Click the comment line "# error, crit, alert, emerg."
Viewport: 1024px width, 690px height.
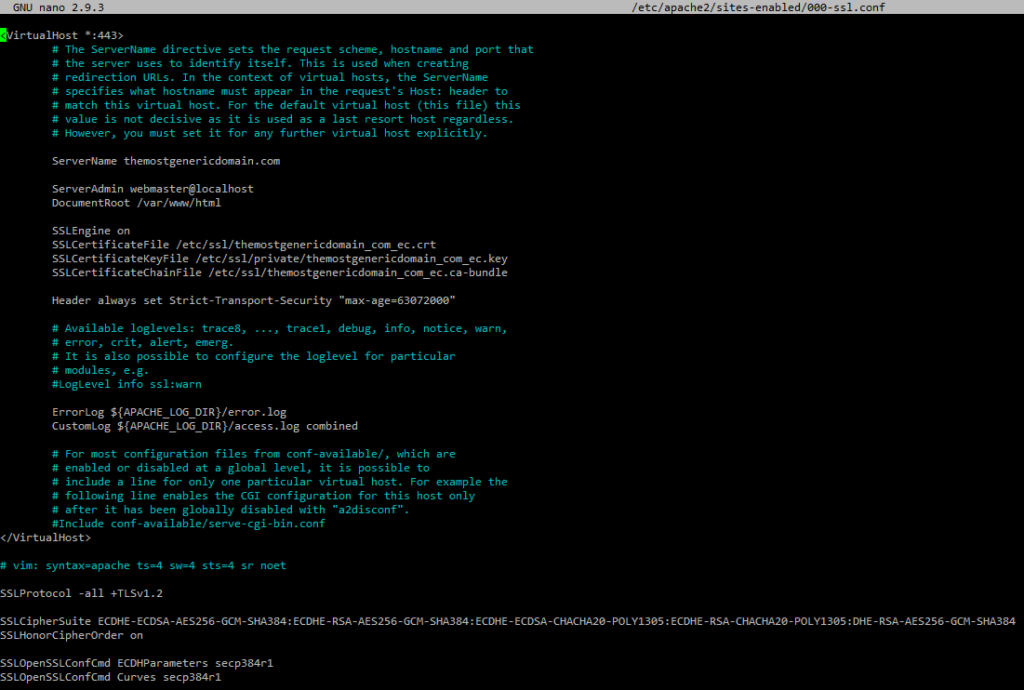(x=142, y=343)
